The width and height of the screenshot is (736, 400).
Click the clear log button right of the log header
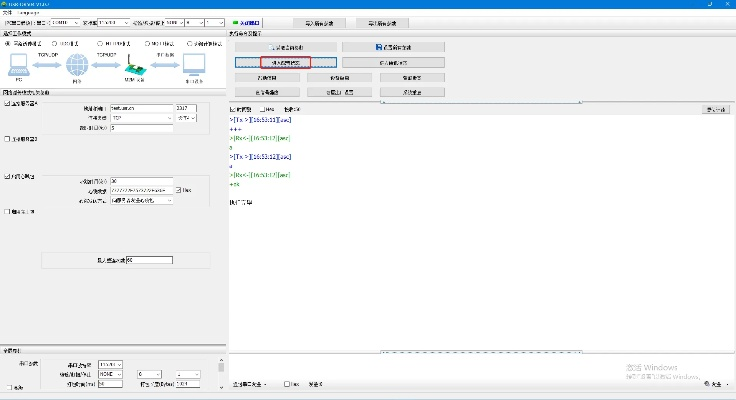tap(716, 109)
